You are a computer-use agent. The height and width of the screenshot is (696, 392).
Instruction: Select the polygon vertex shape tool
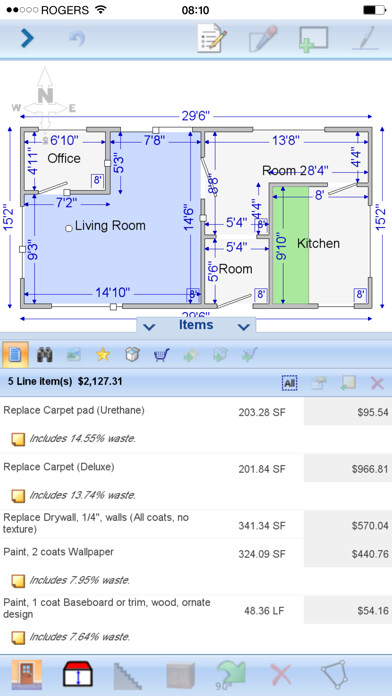[x=334, y=675]
